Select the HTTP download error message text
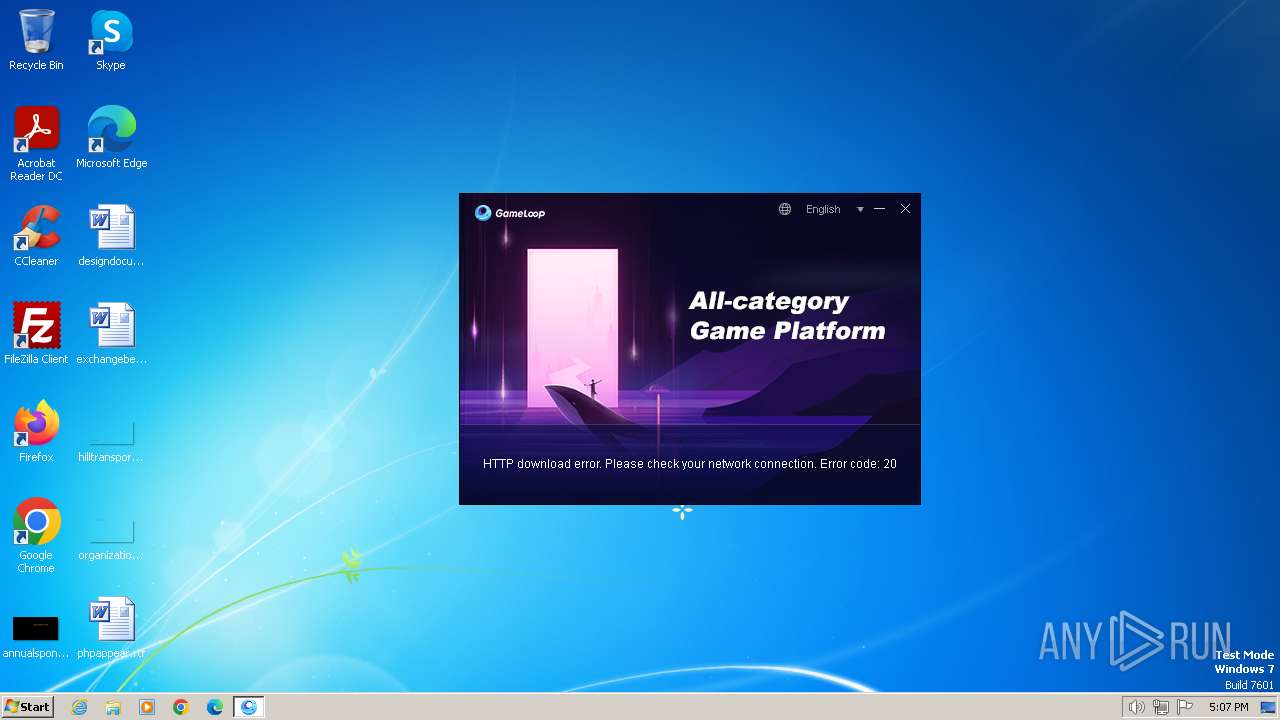Screen dimensions: 1280x720 click(690, 464)
